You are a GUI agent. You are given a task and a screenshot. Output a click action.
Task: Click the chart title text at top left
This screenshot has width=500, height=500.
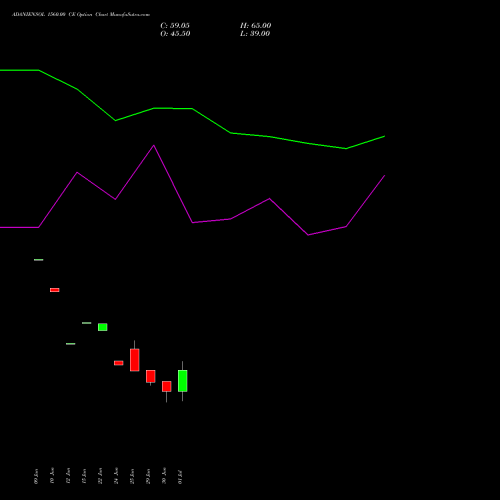coord(81,15)
